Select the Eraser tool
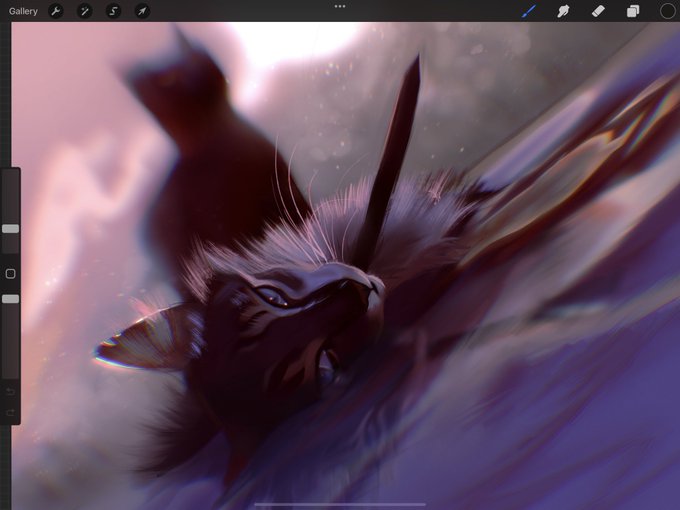The width and height of the screenshot is (680, 510). [598, 11]
